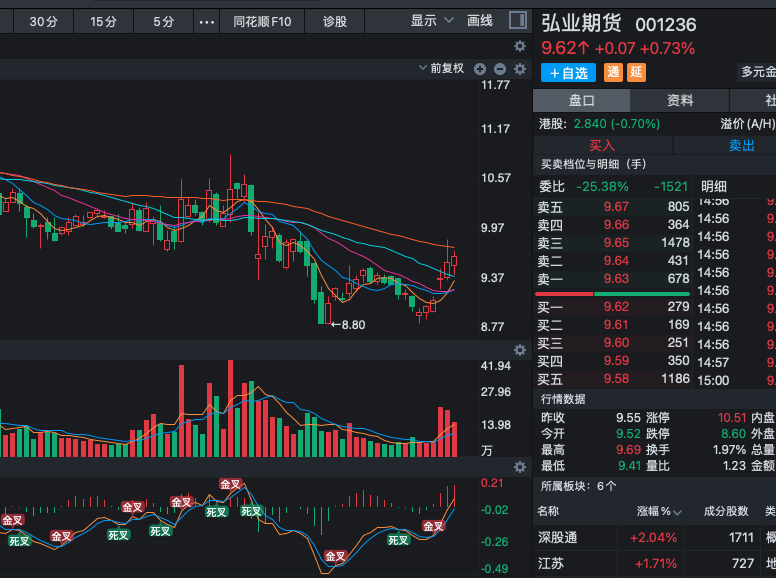The image size is (776, 578).
Task: Switch to the 30分 period
Action: pos(44,22)
